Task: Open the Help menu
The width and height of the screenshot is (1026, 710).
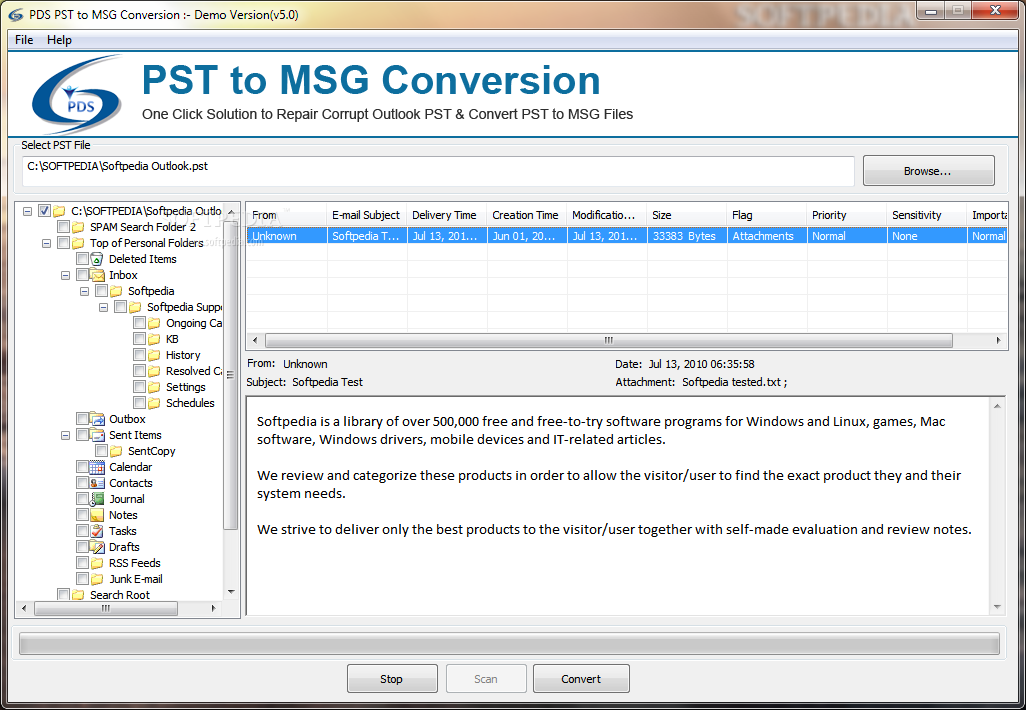Action: 60,40
